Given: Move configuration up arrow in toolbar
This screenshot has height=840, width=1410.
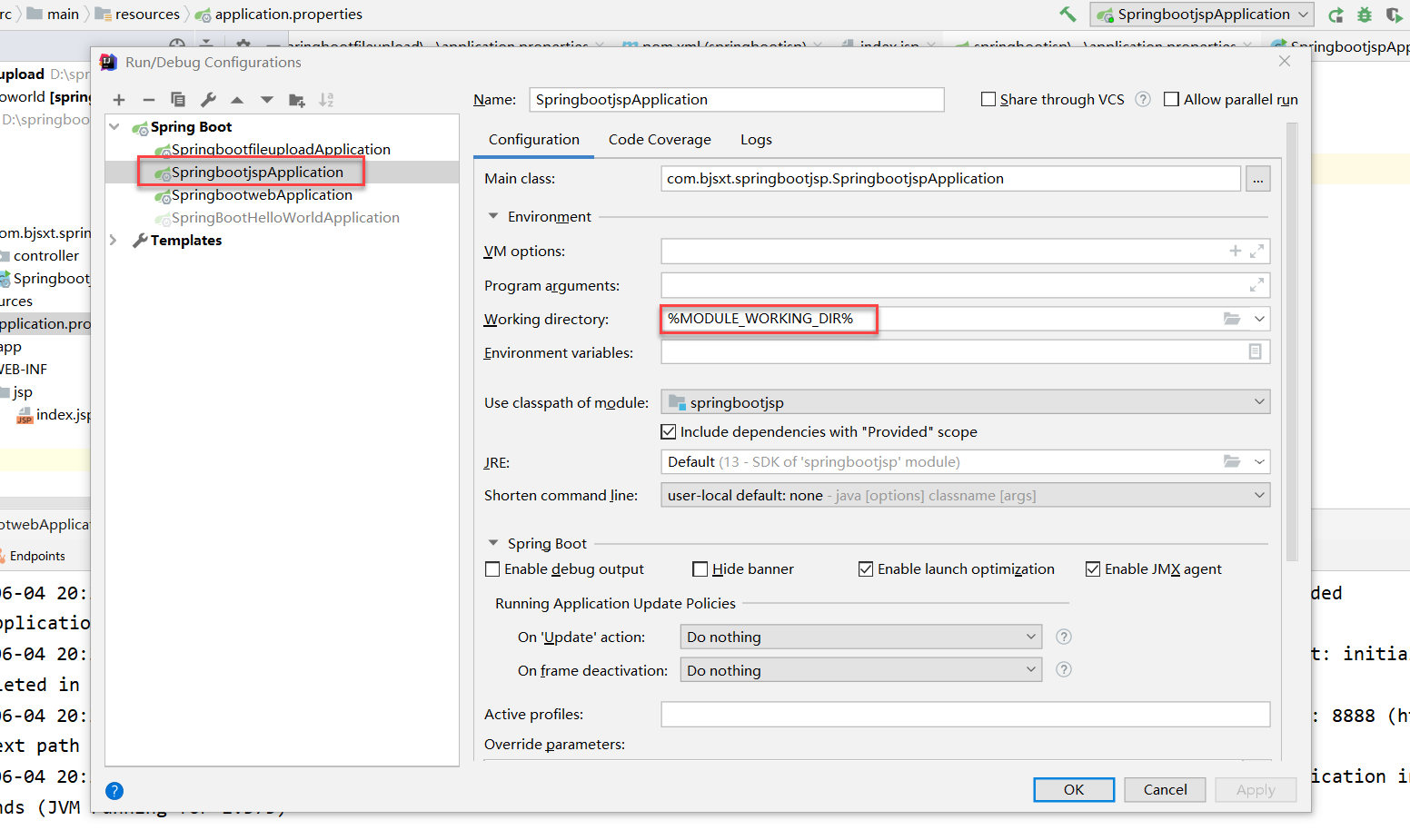Looking at the screenshot, I should click(x=237, y=100).
